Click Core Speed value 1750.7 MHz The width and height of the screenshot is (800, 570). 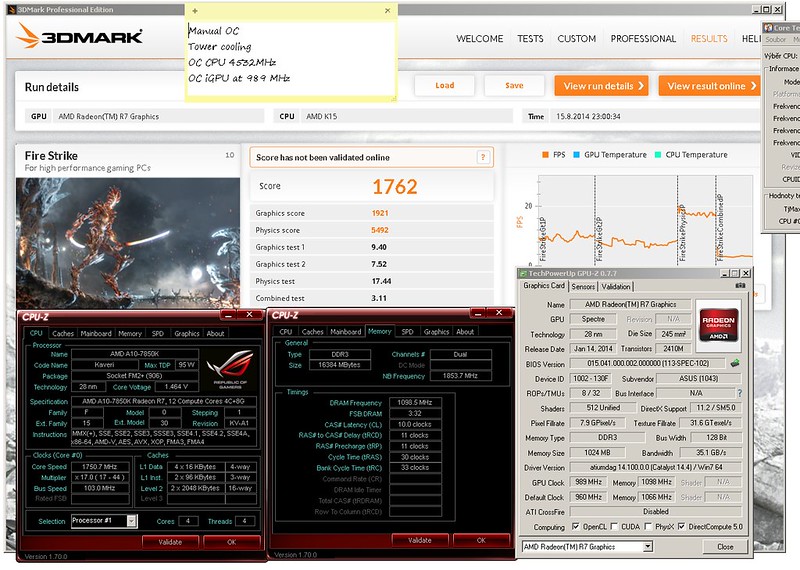point(100,467)
